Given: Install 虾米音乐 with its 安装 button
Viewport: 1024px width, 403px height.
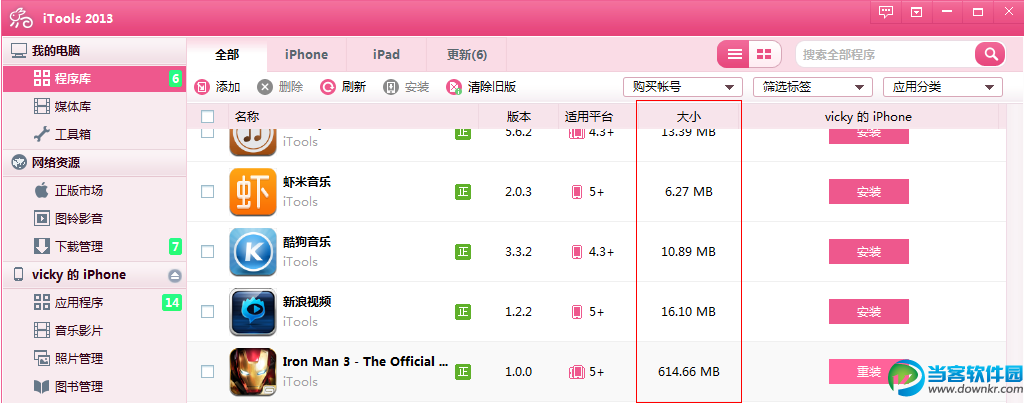Looking at the screenshot, I should click(x=869, y=192).
